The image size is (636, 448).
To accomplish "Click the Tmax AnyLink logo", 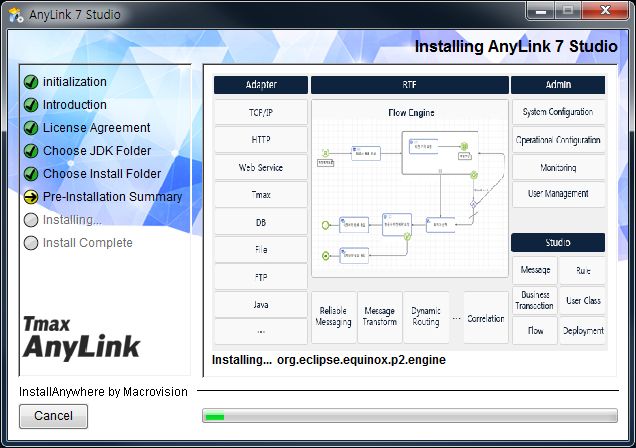I will (x=82, y=336).
